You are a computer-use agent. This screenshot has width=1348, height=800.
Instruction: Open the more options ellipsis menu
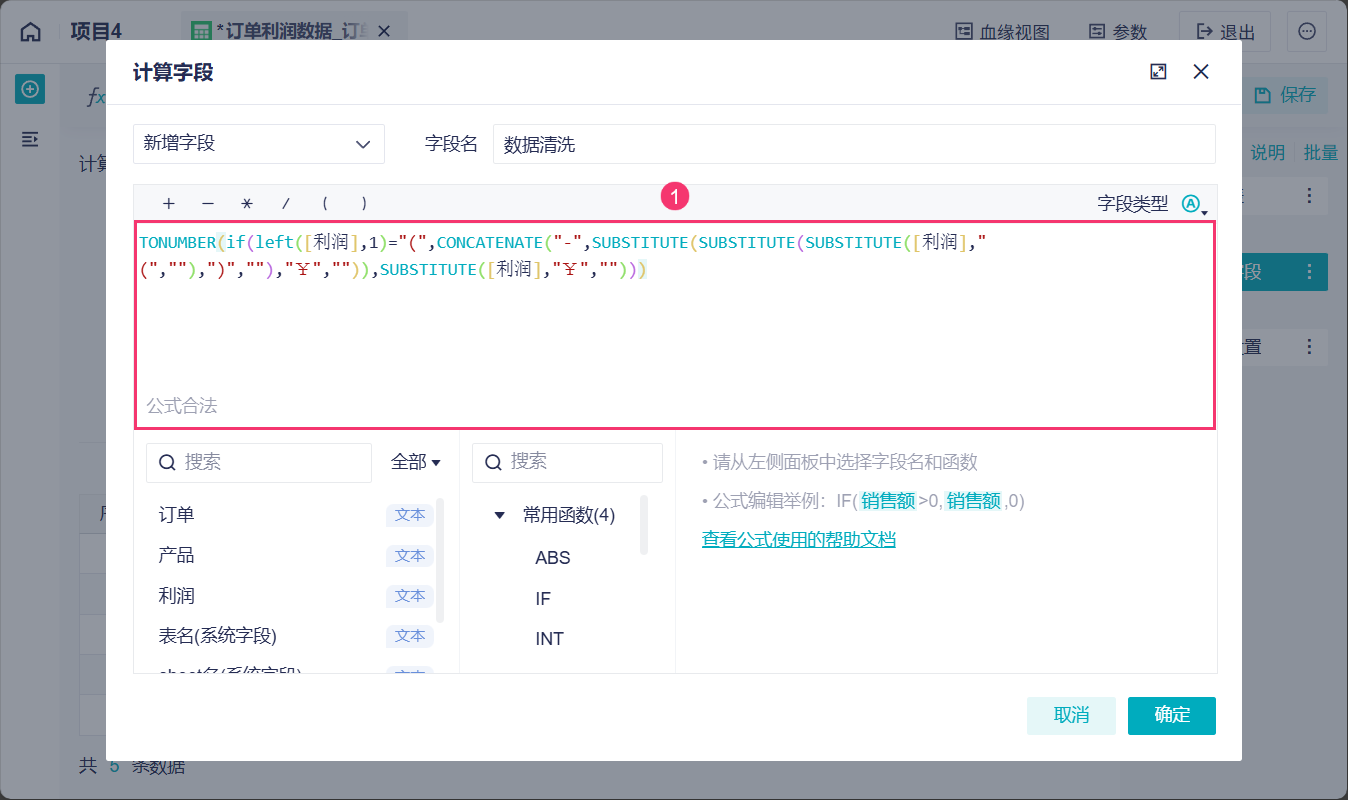pos(1307,32)
